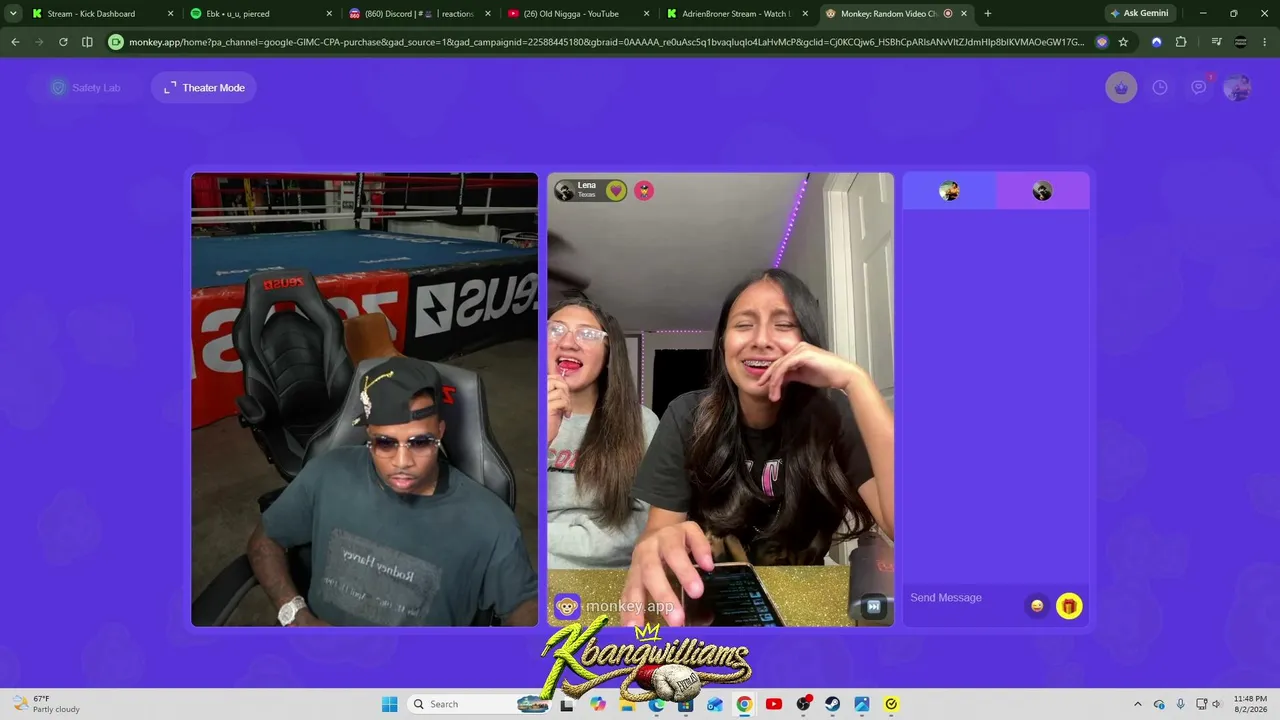Bookmark this page with the star icon

(1123, 42)
